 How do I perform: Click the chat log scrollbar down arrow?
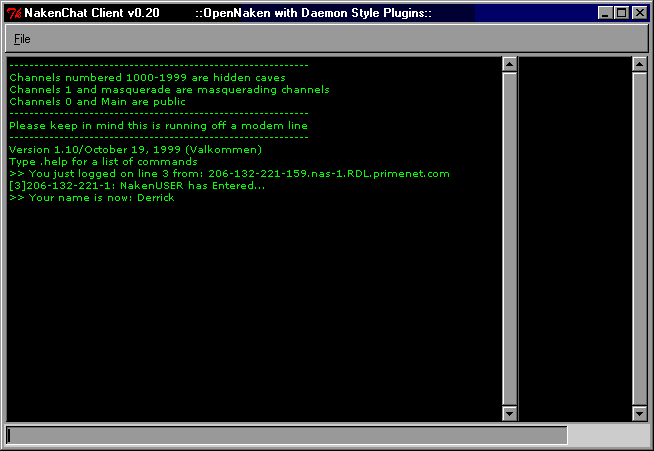[x=510, y=413]
